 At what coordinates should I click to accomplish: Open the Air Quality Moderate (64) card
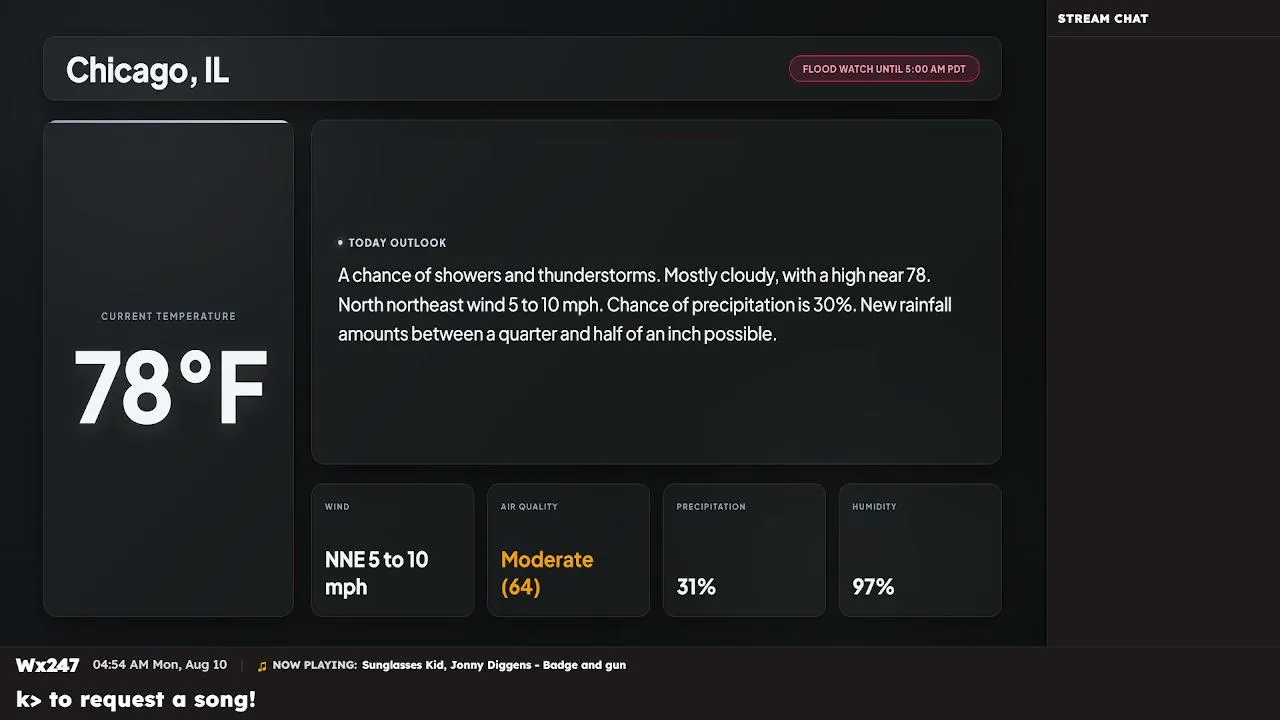coord(568,550)
